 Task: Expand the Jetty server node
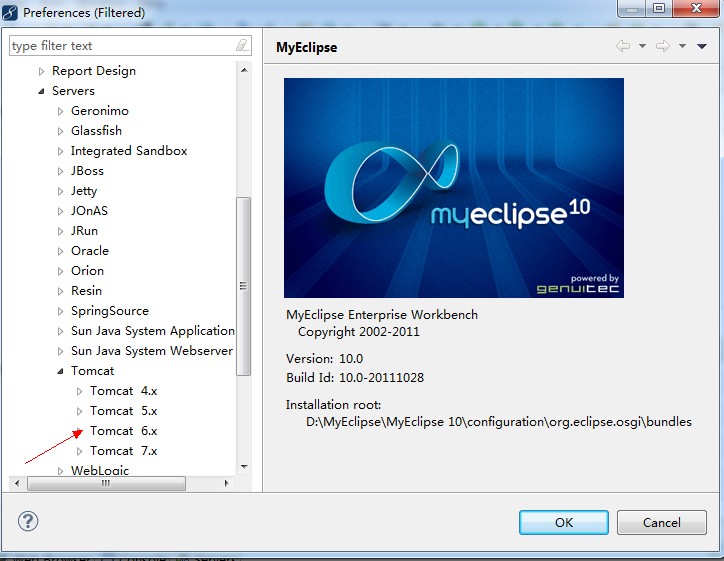tap(60, 191)
